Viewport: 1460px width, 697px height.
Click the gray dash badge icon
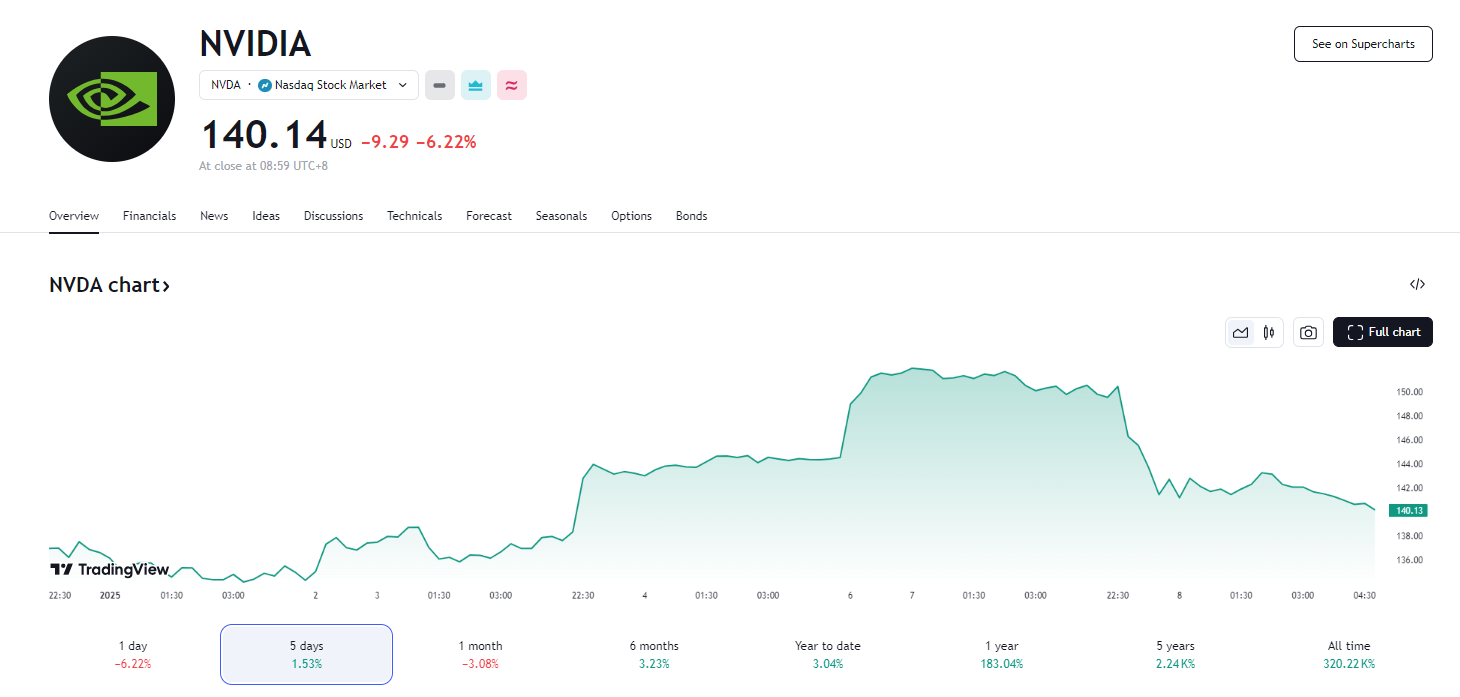[440, 85]
